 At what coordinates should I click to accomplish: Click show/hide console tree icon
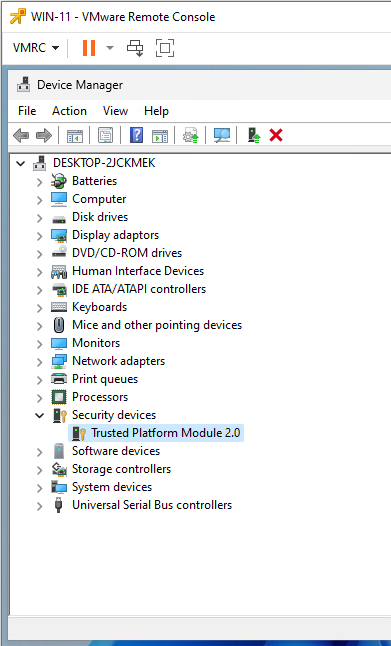click(75, 136)
